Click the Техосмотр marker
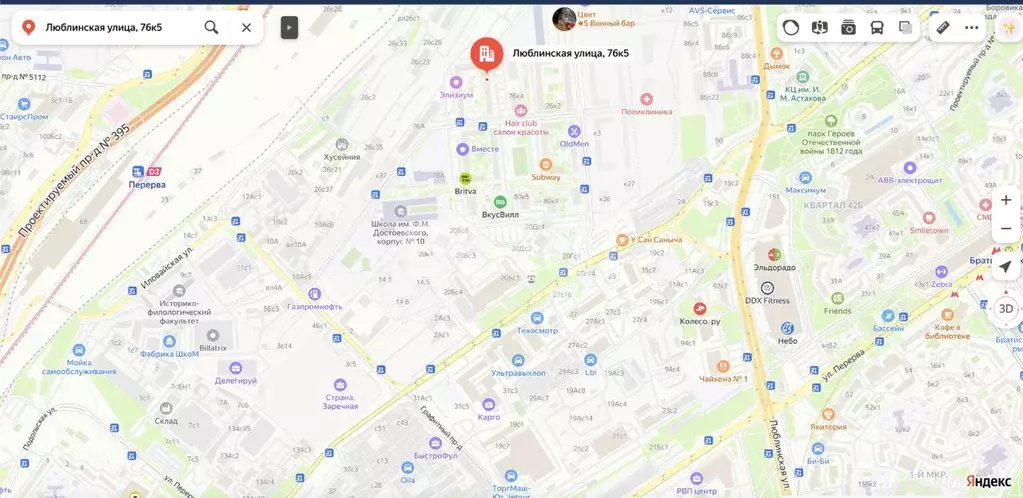Image resolution: width=1023 pixels, height=498 pixels. click(537, 318)
